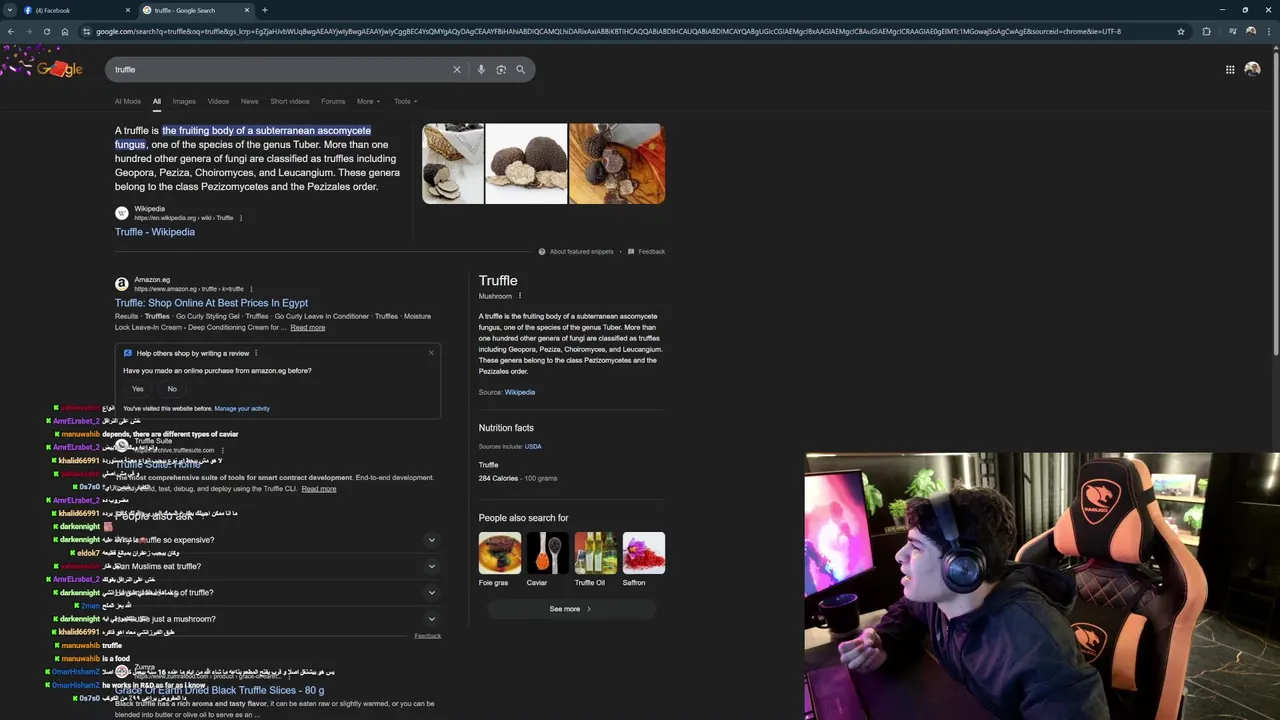Close the Facebook tab
This screenshot has width=1280, height=720.
127,10
